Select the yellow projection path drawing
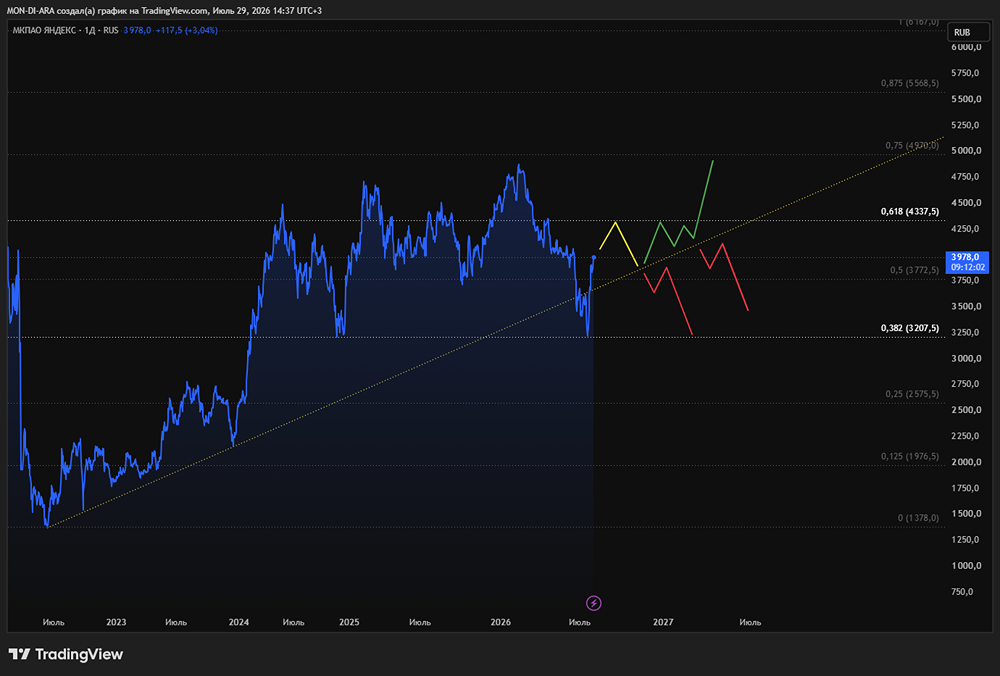Image resolution: width=1000 pixels, height=676 pixels. [619, 244]
